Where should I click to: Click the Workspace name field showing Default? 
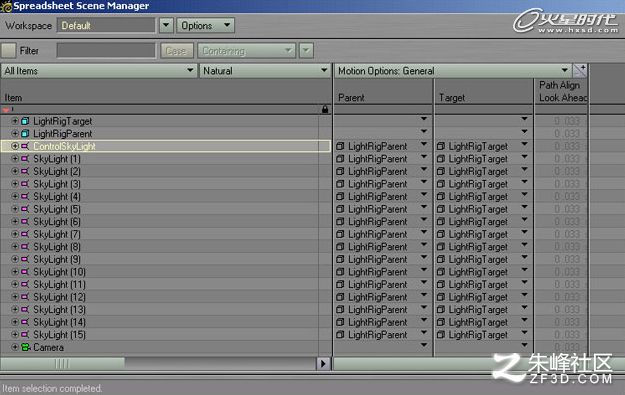point(106,25)
